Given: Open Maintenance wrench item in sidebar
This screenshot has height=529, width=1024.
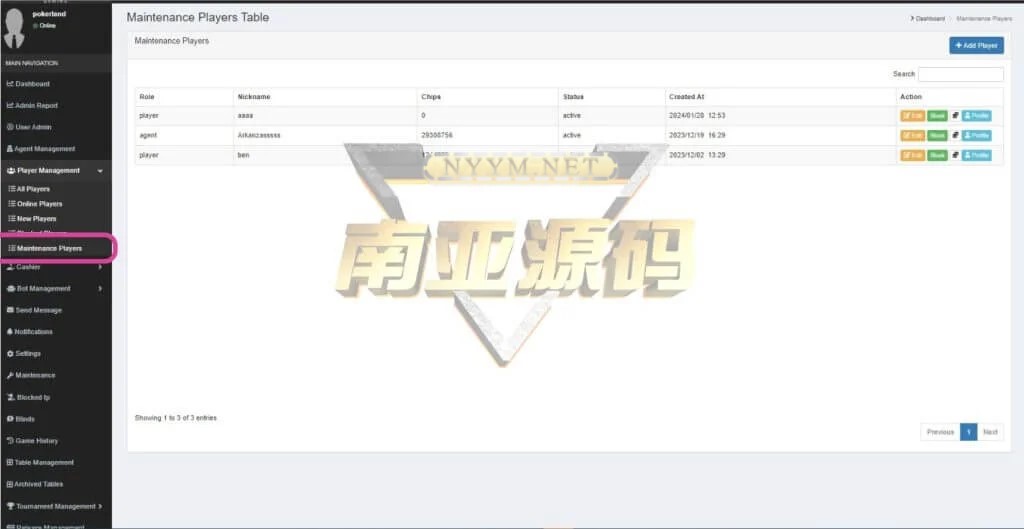Looking at the screenshot, I should tap(35, 375).
